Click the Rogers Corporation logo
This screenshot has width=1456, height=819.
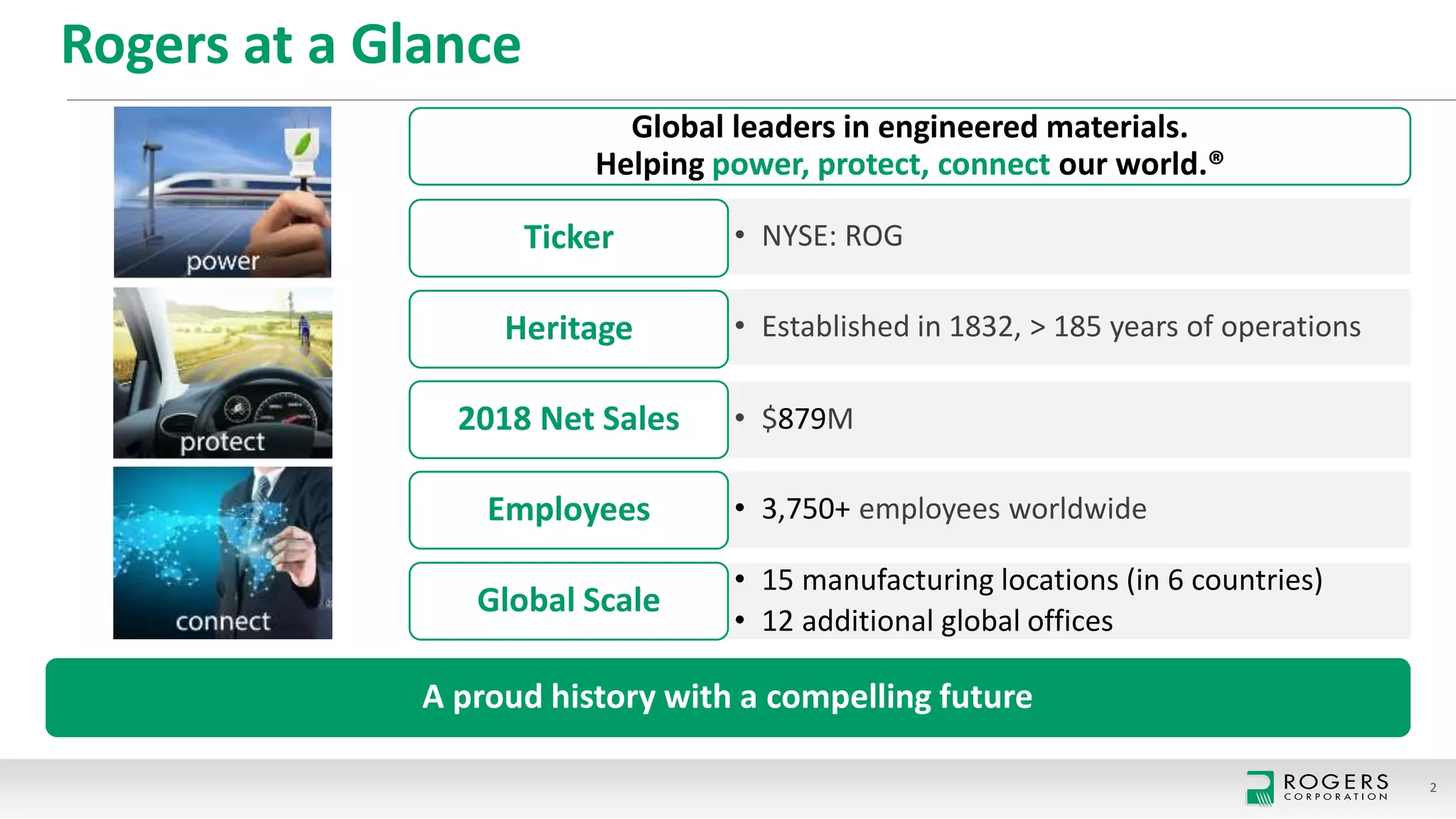[1317, 788]
